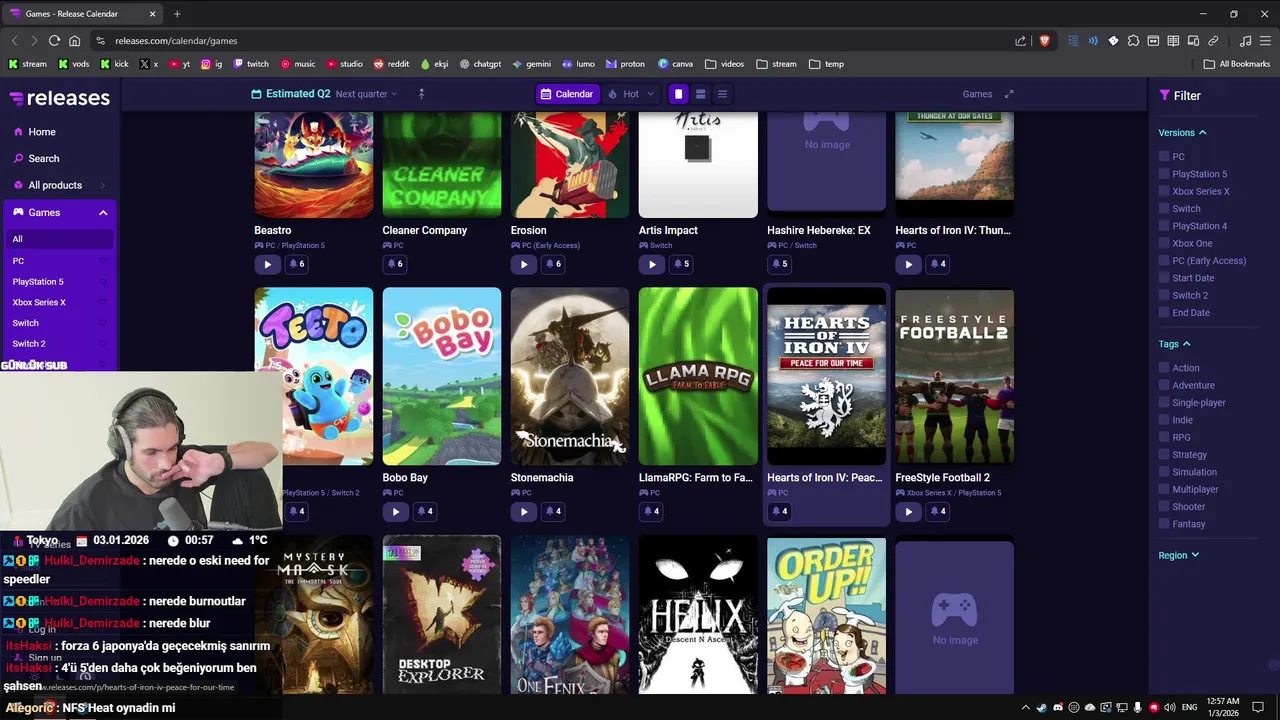Open the twitch bookmark

(x=251, y=64)
